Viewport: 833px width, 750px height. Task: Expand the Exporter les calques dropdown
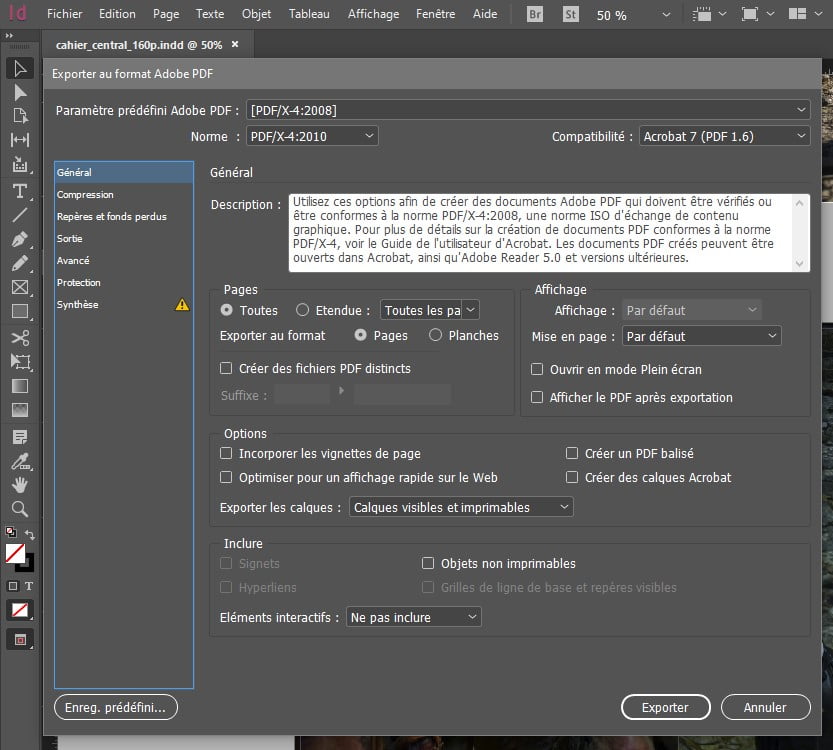(461, 507)
